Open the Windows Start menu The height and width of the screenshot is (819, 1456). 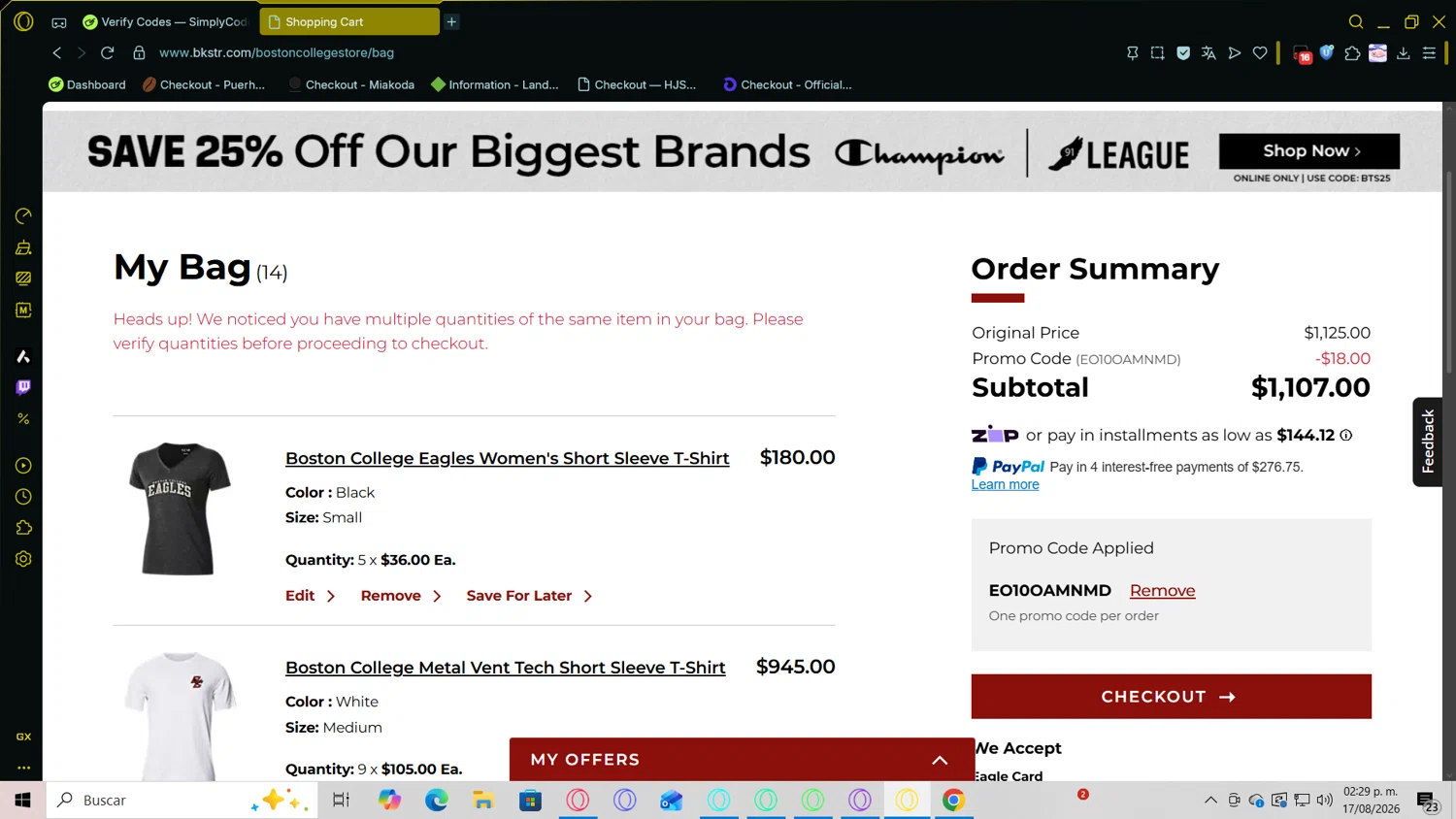click(22, 801)
